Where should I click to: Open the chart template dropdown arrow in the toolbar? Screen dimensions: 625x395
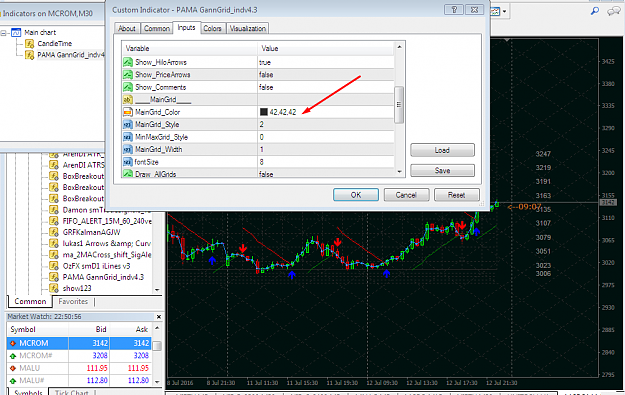pos(505,12)
